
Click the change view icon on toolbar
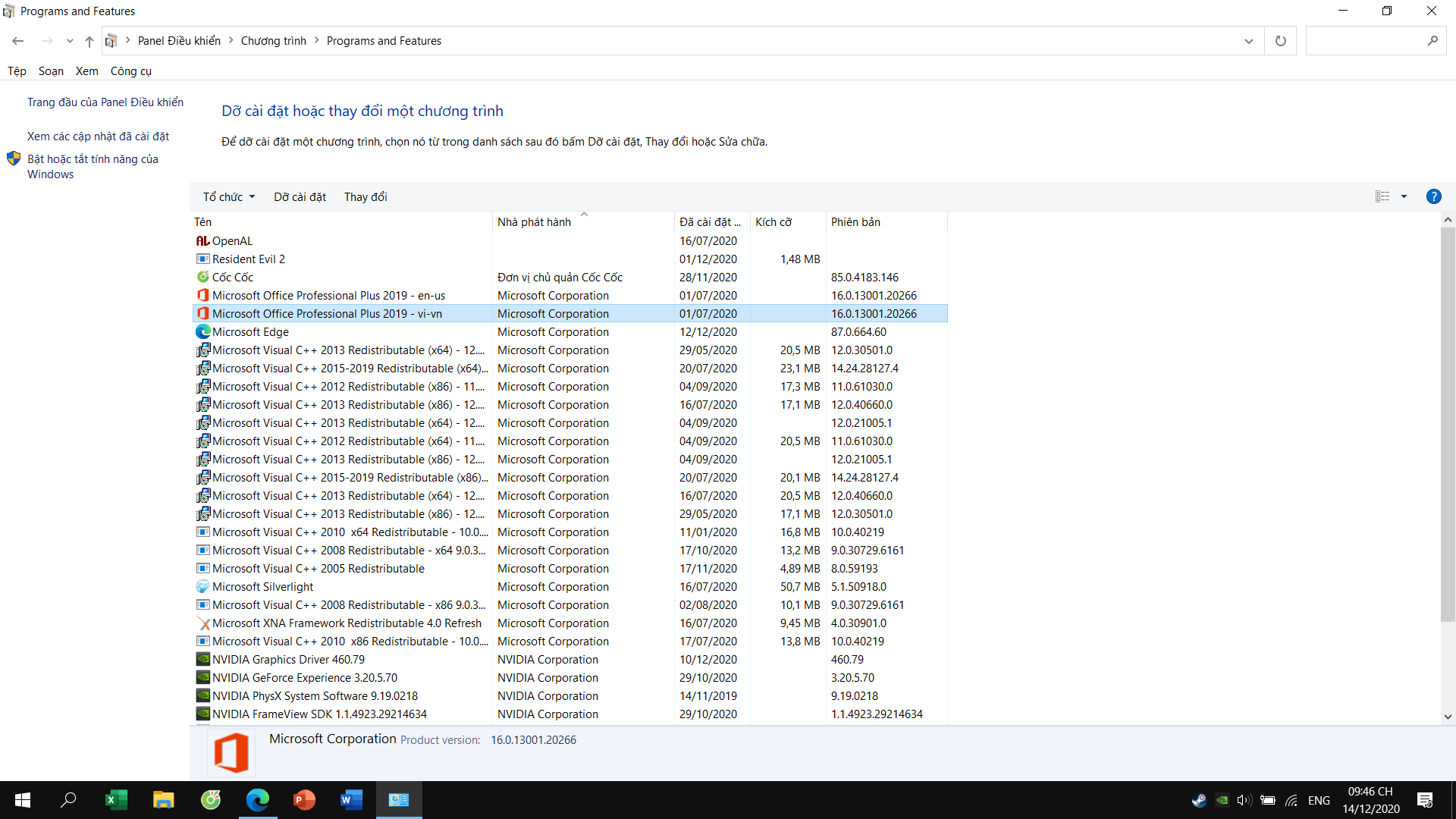click(1382, 196)
